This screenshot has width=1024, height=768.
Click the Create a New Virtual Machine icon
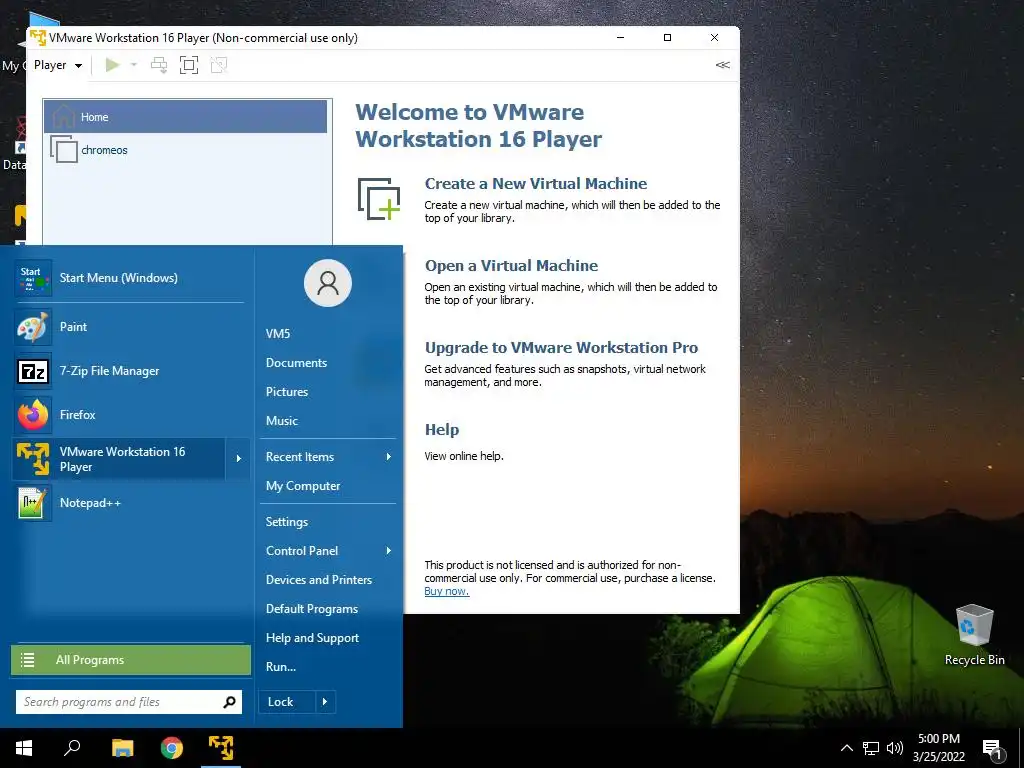(x=379, y=199)
